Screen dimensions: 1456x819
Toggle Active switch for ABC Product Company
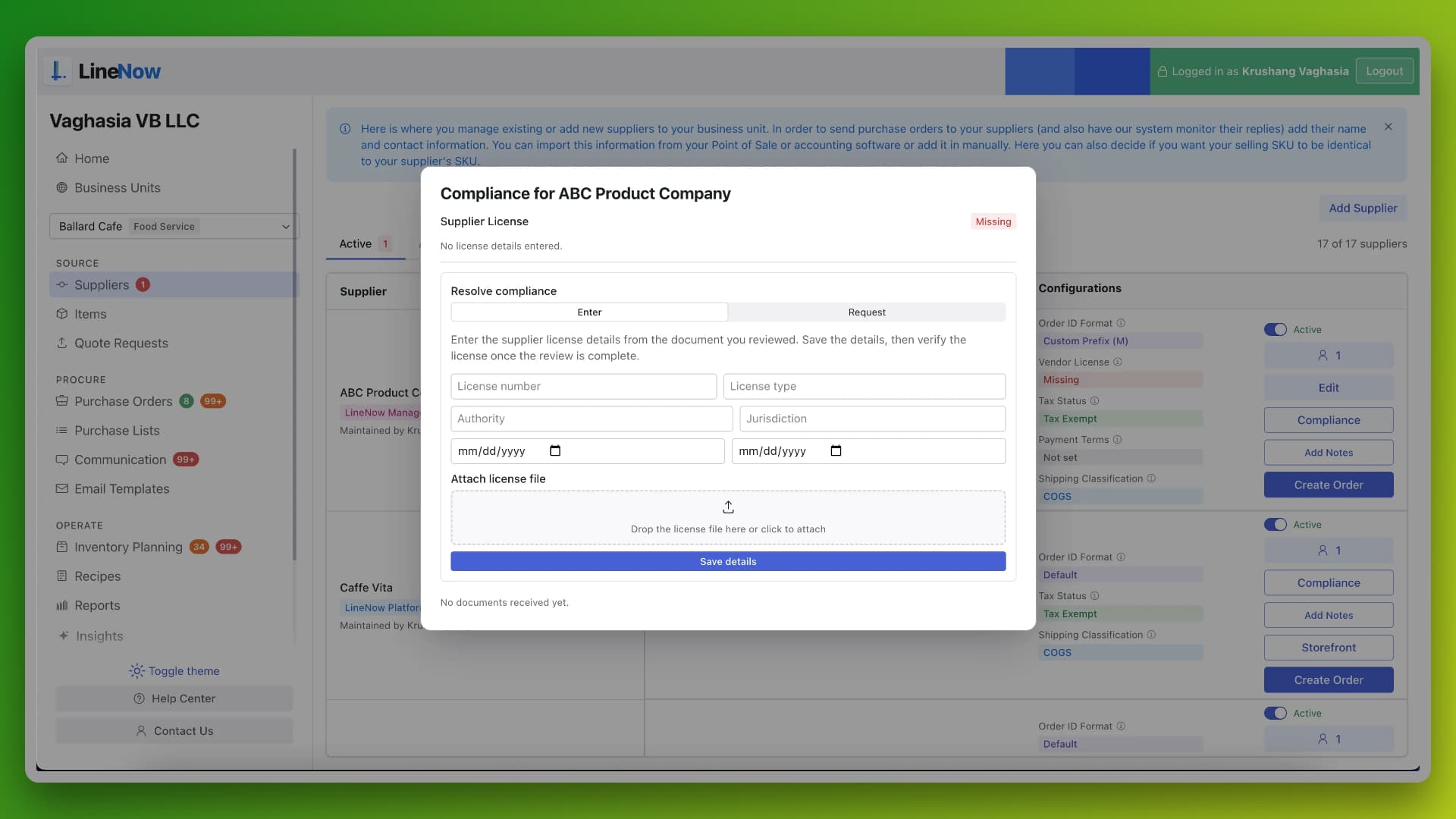(x=1276, y=330)
